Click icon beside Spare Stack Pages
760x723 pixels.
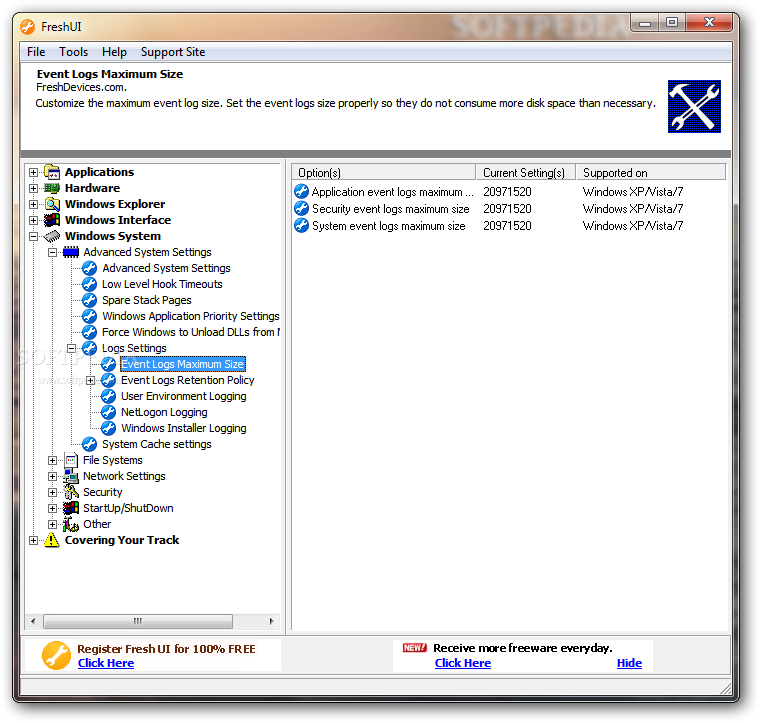tap(89, 300)
